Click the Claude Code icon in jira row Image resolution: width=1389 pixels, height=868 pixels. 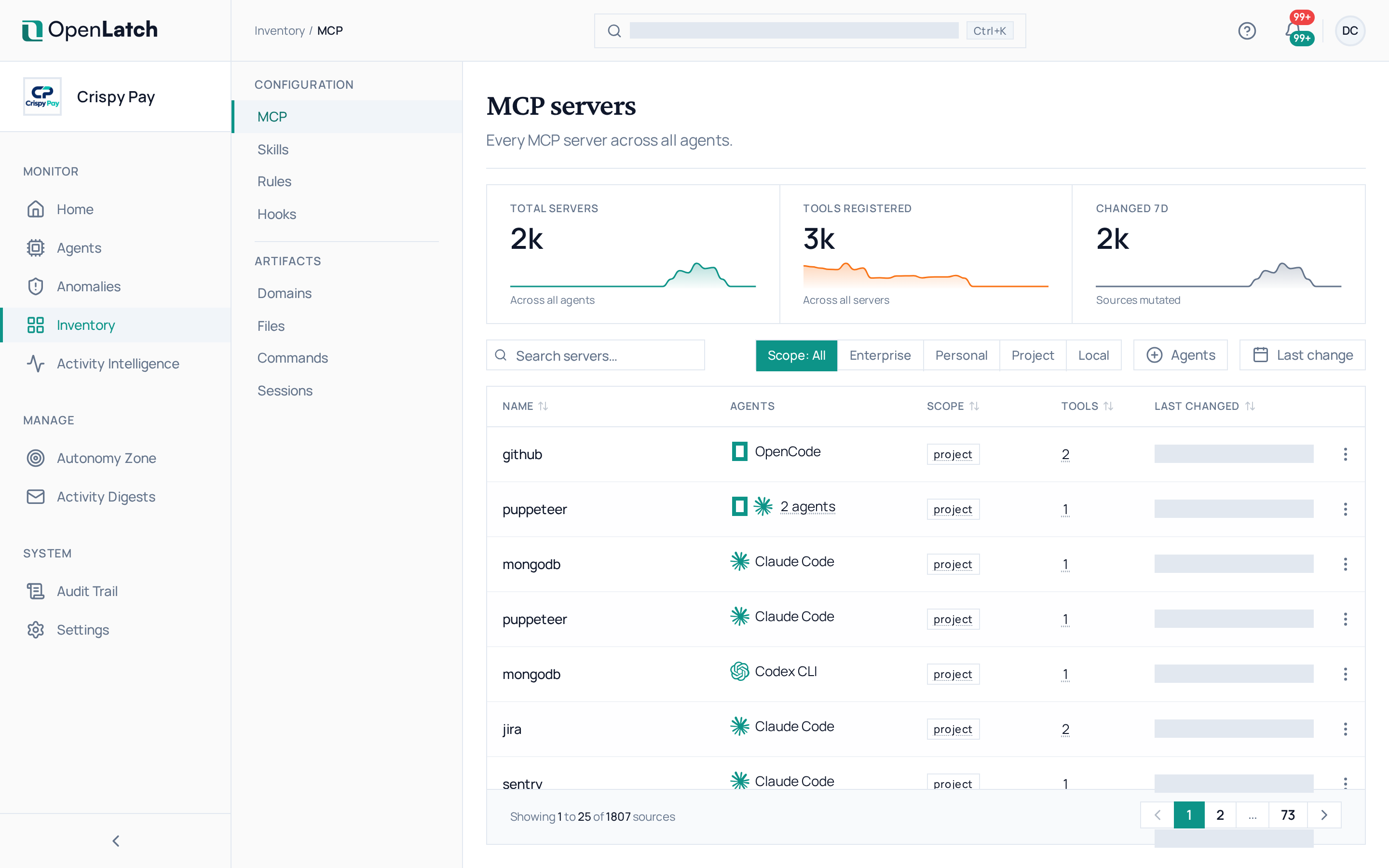(739, 726)
